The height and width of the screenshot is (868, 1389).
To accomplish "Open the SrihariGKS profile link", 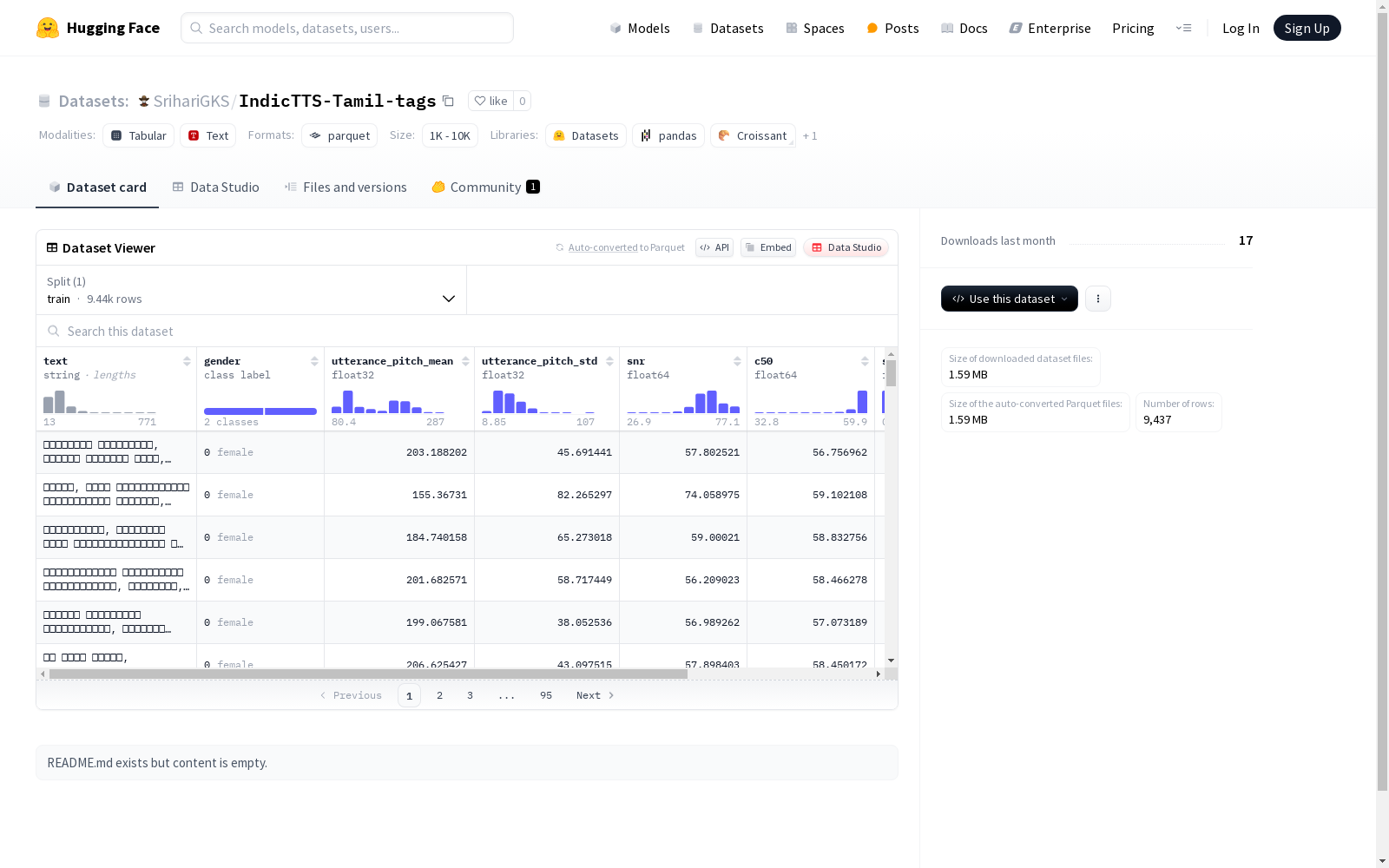I will click(191, 101).
